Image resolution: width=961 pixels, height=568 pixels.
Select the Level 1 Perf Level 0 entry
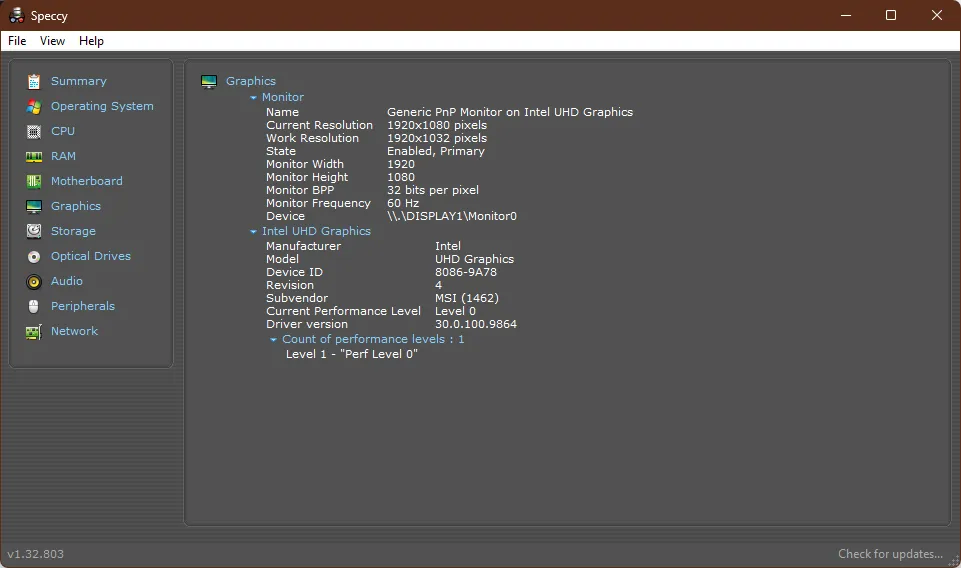click(x=351, y=354)
